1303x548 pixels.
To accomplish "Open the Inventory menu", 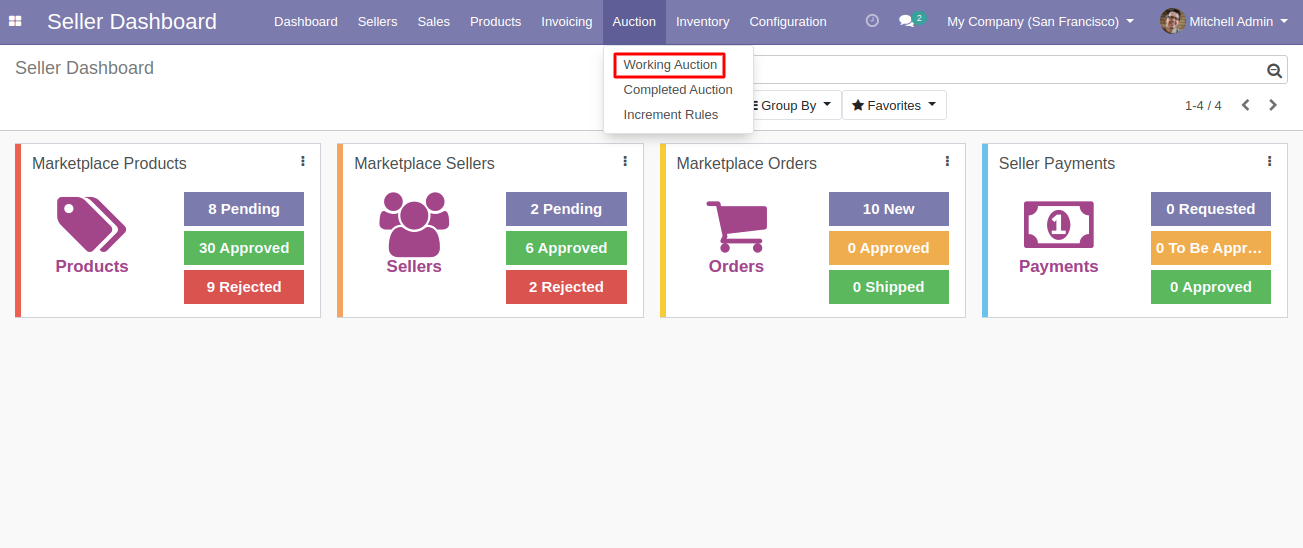I will (x=703, y=21).
